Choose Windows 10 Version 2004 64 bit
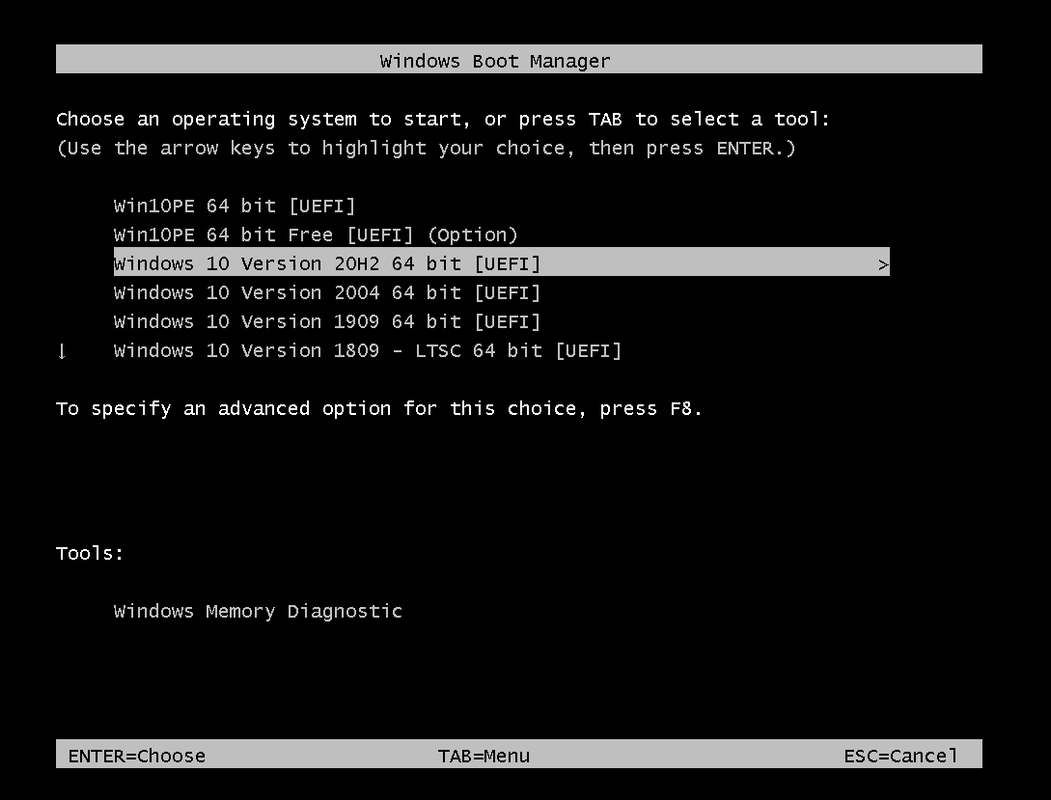 pos(327,293)
